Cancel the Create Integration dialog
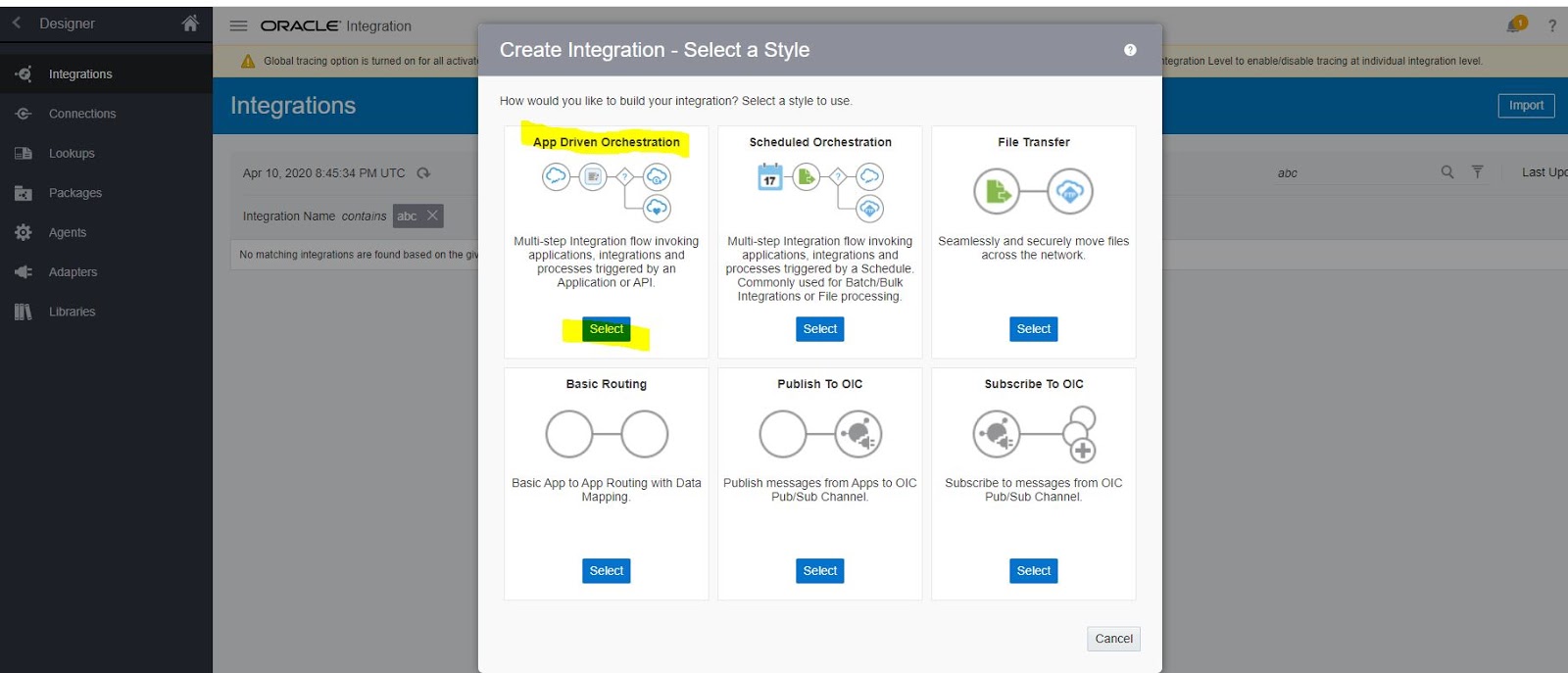The image size is (1568, 673). 1113,639
